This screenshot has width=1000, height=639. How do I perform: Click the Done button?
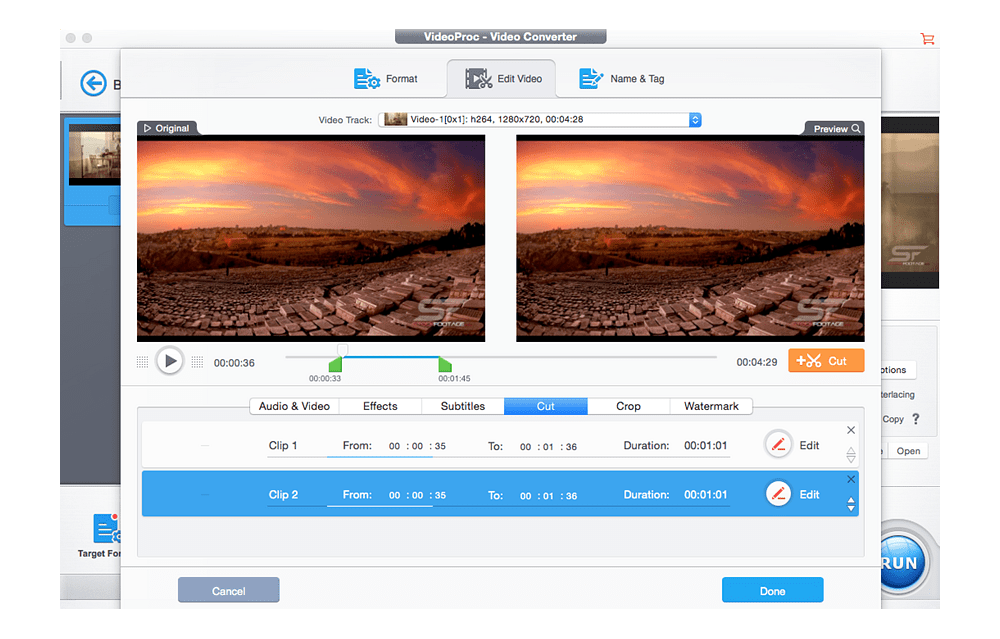point(772,590)
